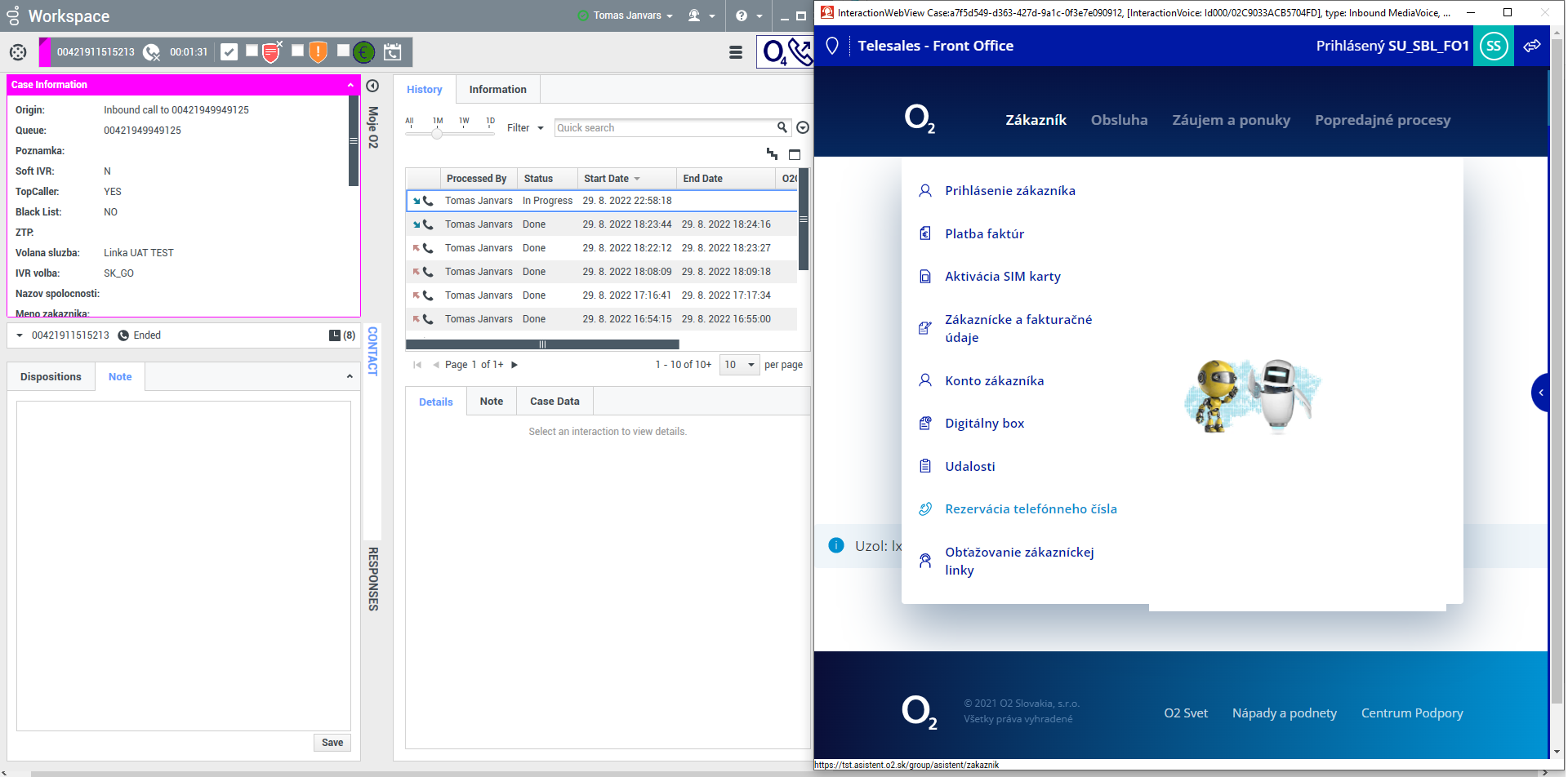Open the Workspace circular hub icon
The image size is (1568, 777).
(18, 52)
